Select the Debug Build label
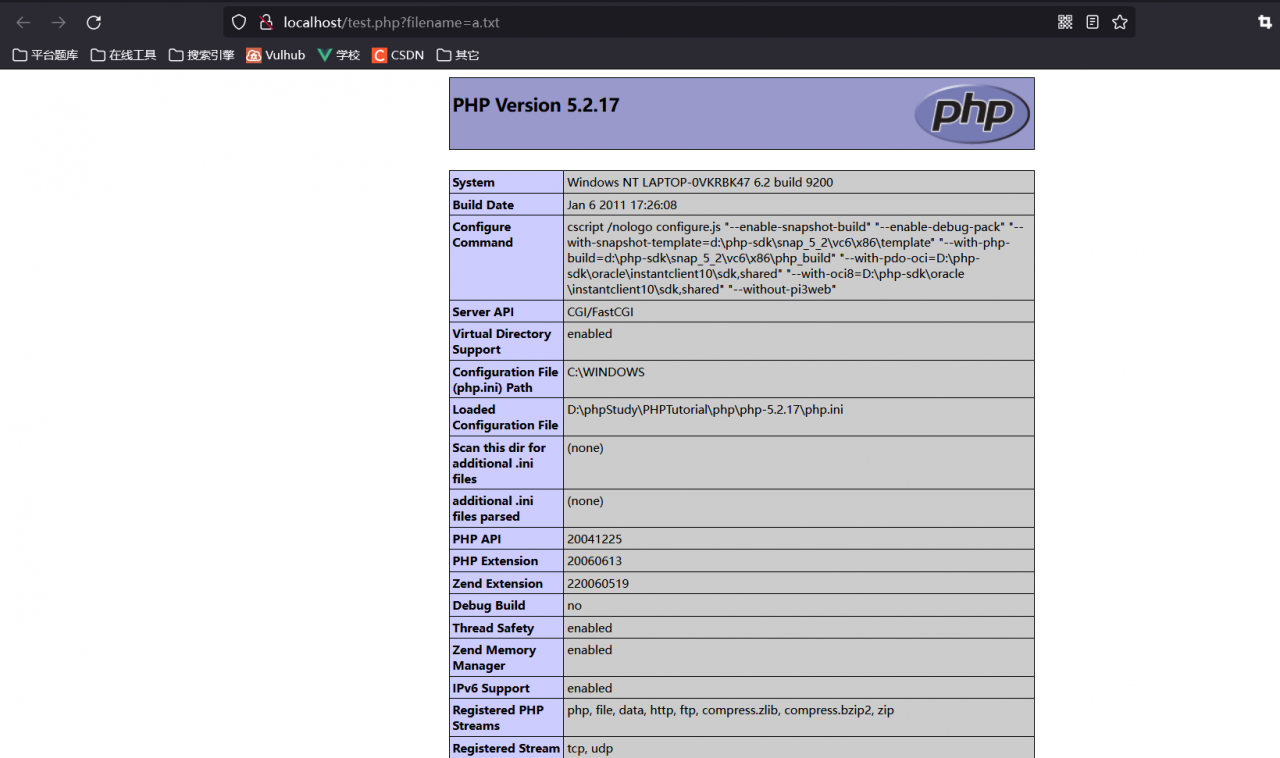Image resolution: width=1280 pixels, height=758 pixels. tap(489, 606)
